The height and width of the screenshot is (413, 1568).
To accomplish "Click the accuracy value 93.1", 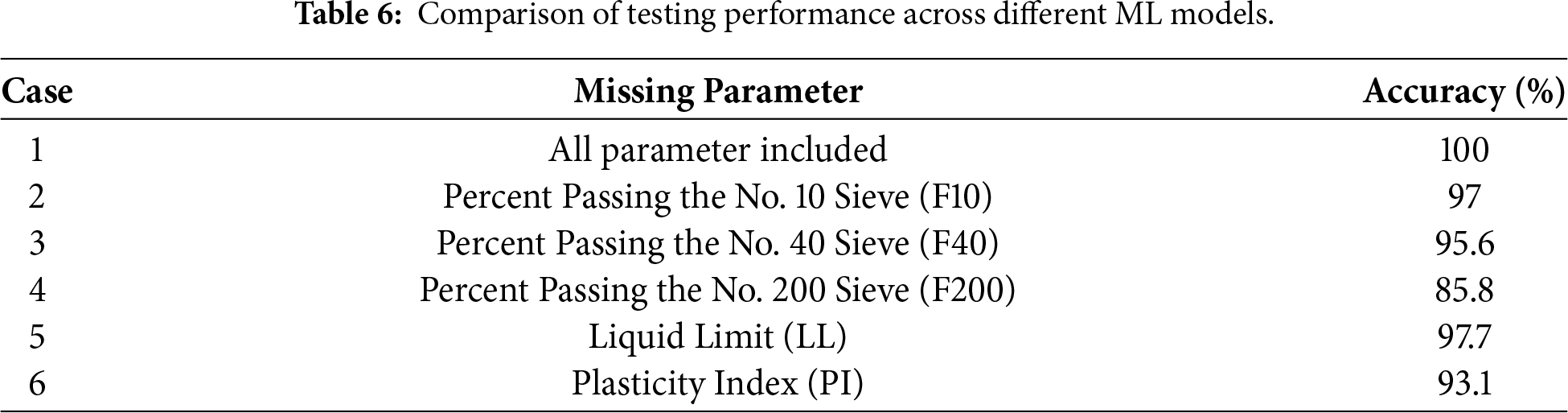I will [1464, 384].
